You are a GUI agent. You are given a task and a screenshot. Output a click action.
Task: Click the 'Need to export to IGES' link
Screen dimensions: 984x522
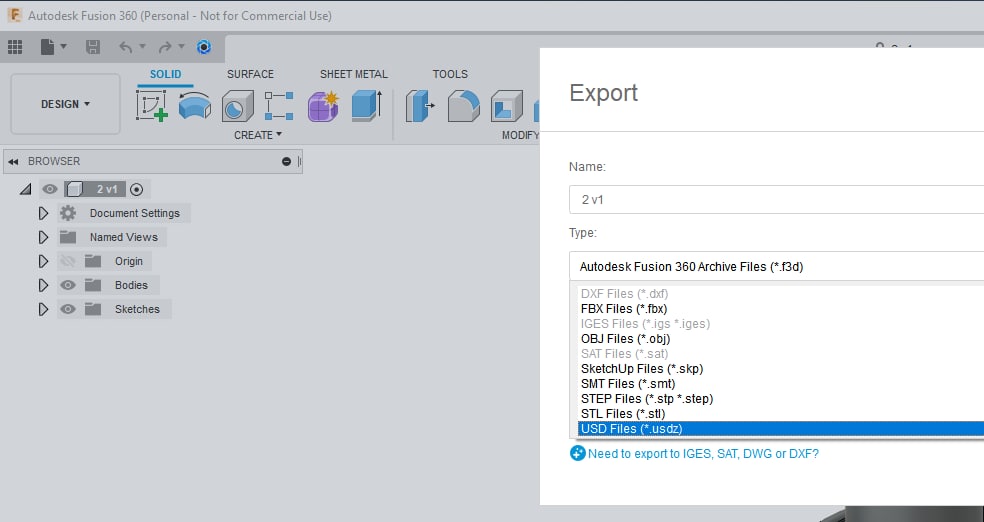703,454
